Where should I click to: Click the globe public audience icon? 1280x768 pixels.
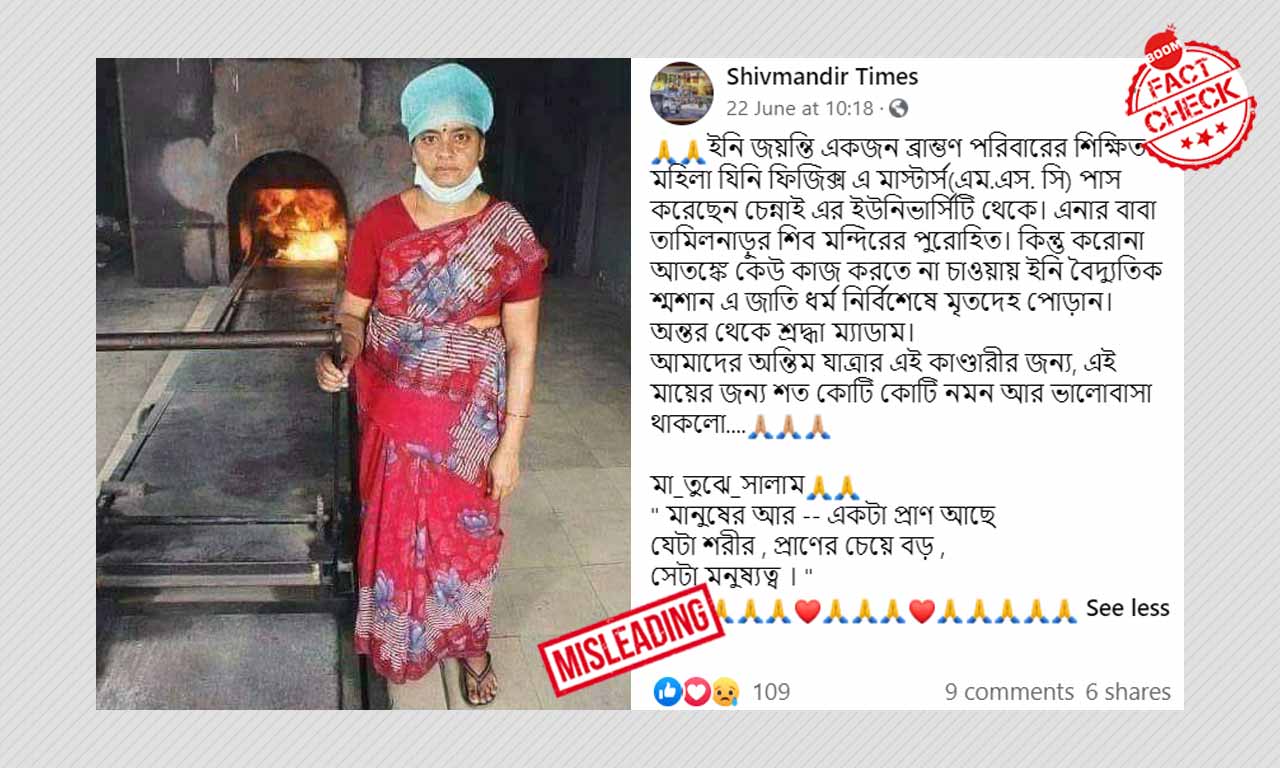(x=898, y=108)
